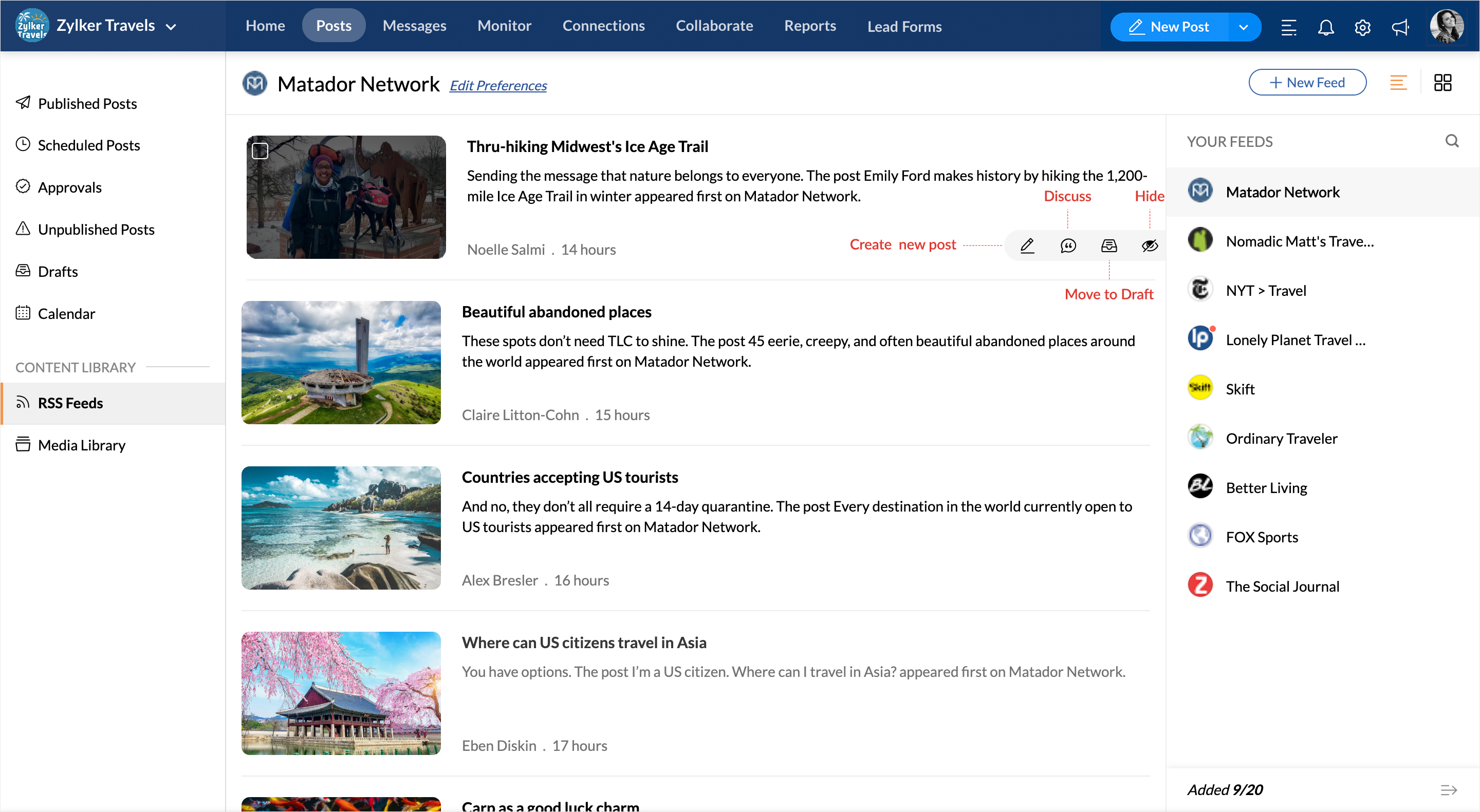Click the cherry blossom Asia thumbnail
Image resolution: width=1480 pixels, height=812 pixels.
pos(341,693)
